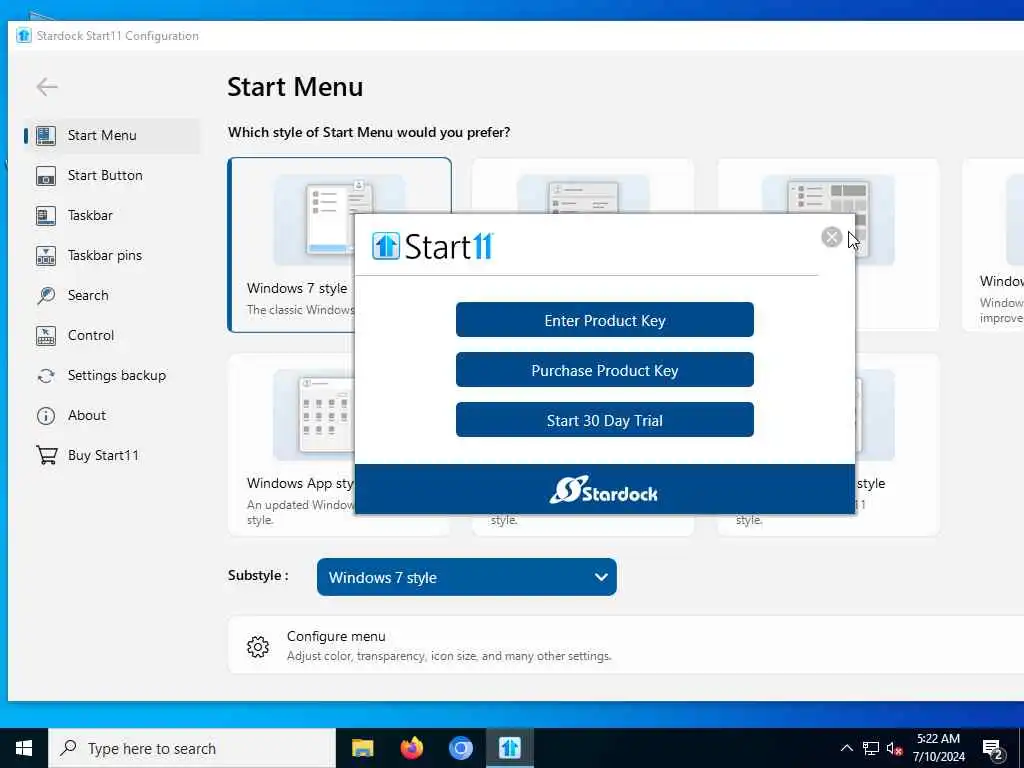1024x768 pixels.
Task: Open the Taskbar settings section
Action: (112, 216)
